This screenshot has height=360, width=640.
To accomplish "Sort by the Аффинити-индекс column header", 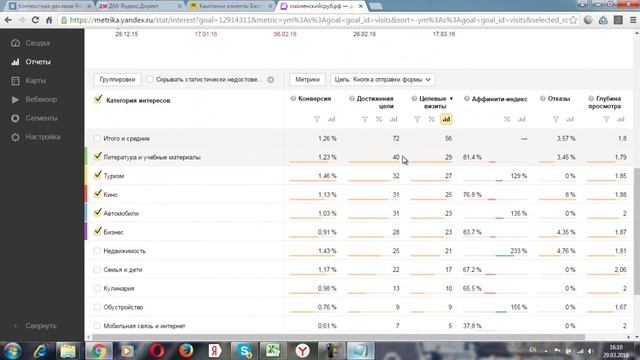I will pyautogui.click(x=499, y=99).
